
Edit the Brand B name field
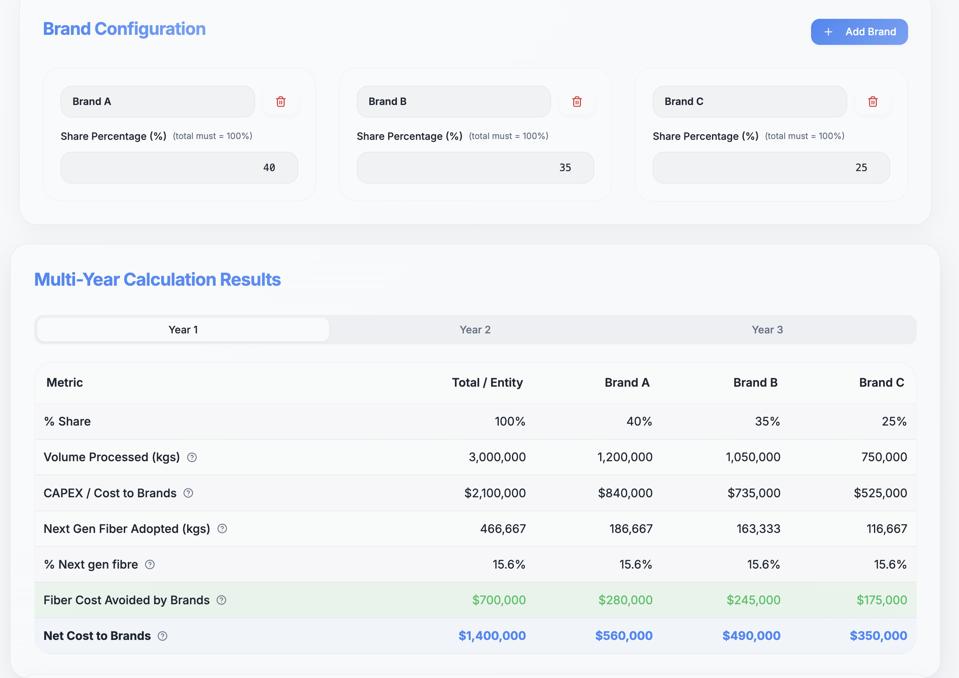(x=453, y=102)
